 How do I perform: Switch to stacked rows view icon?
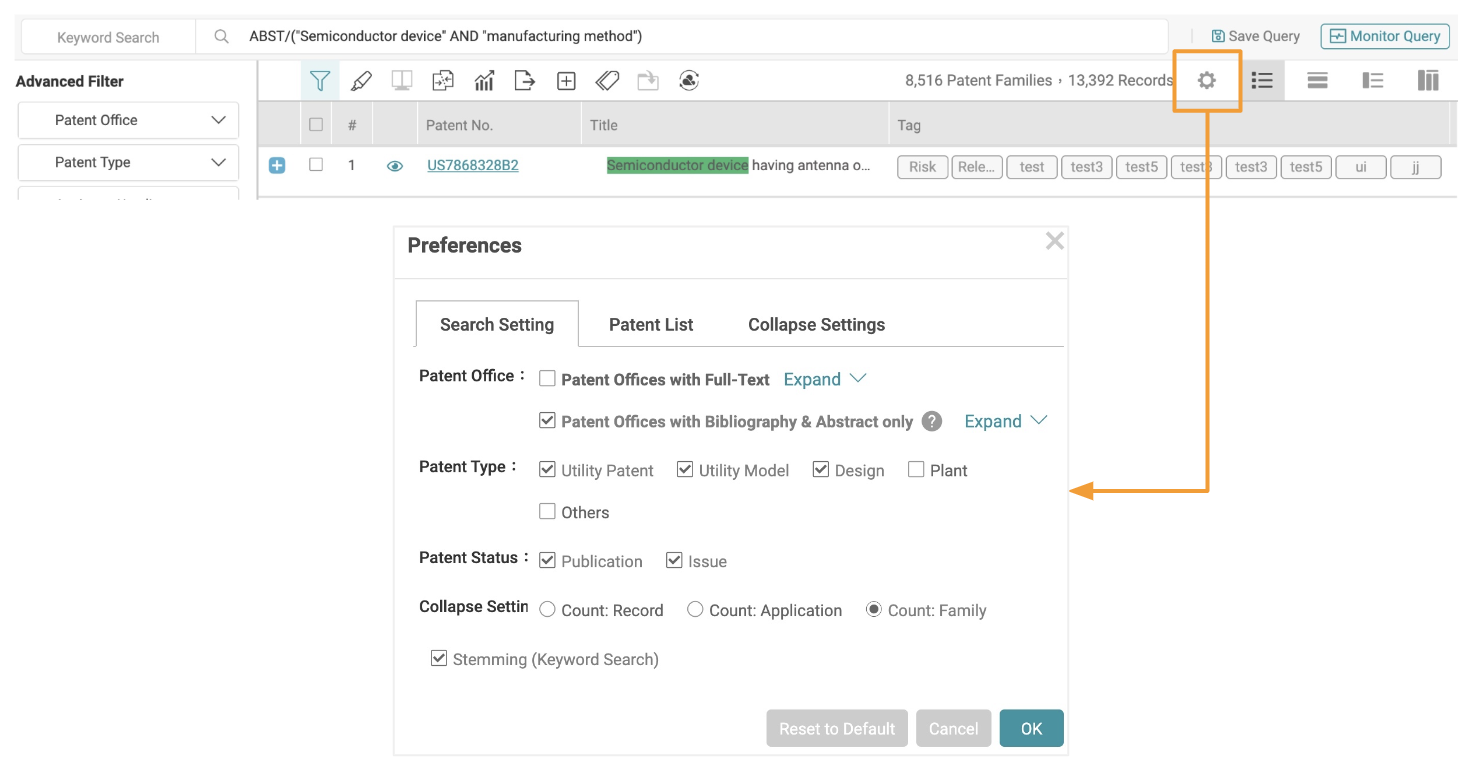click(1318, 80)
